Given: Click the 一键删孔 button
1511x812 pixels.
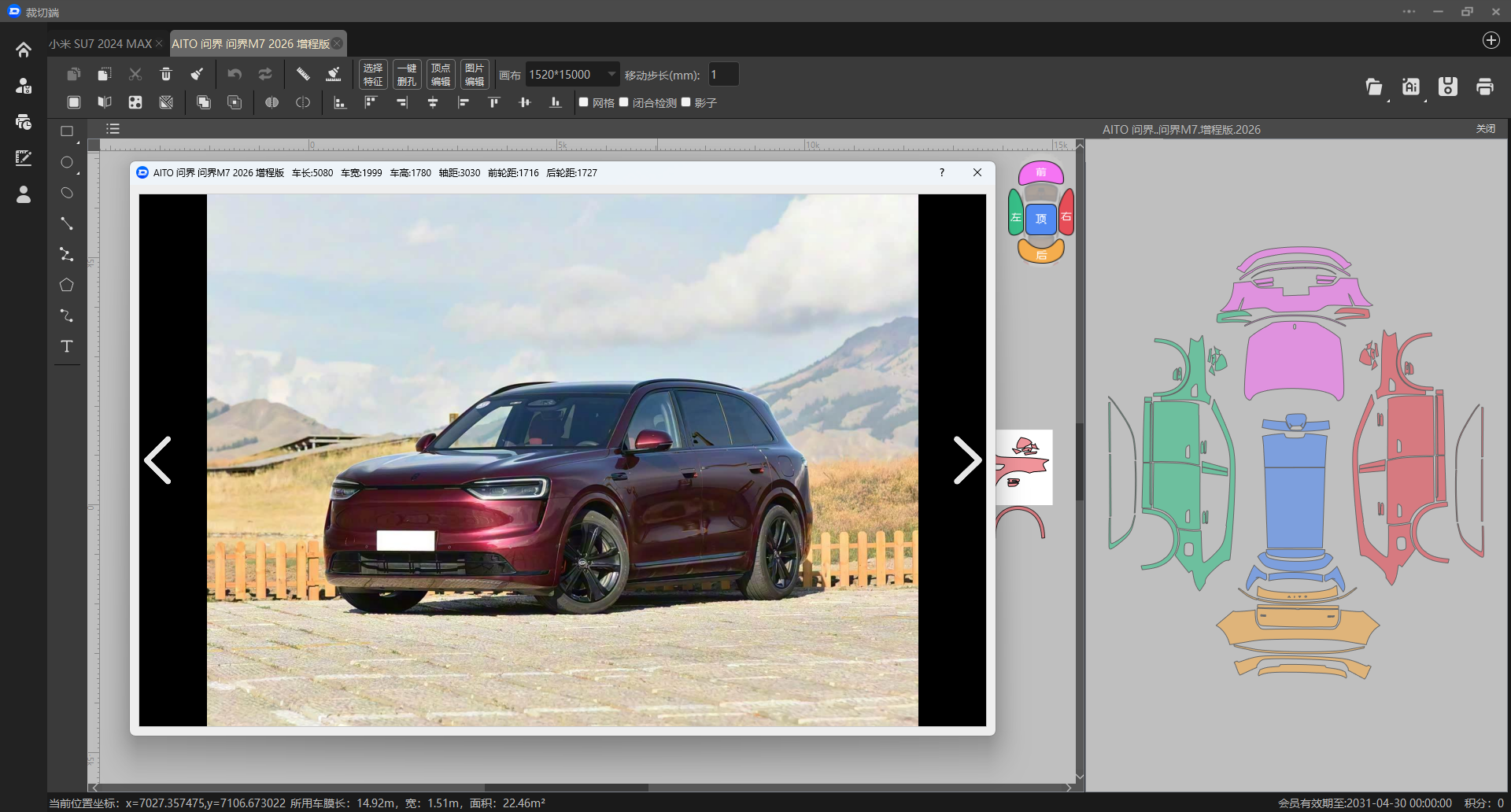Looking at the screenshot, I should click(x=407, y=75).
